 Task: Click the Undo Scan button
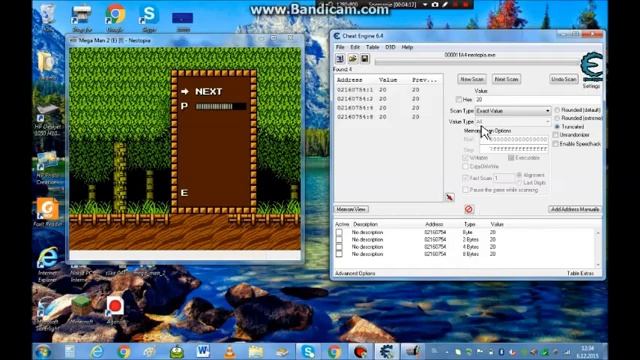tap(564, 79)
